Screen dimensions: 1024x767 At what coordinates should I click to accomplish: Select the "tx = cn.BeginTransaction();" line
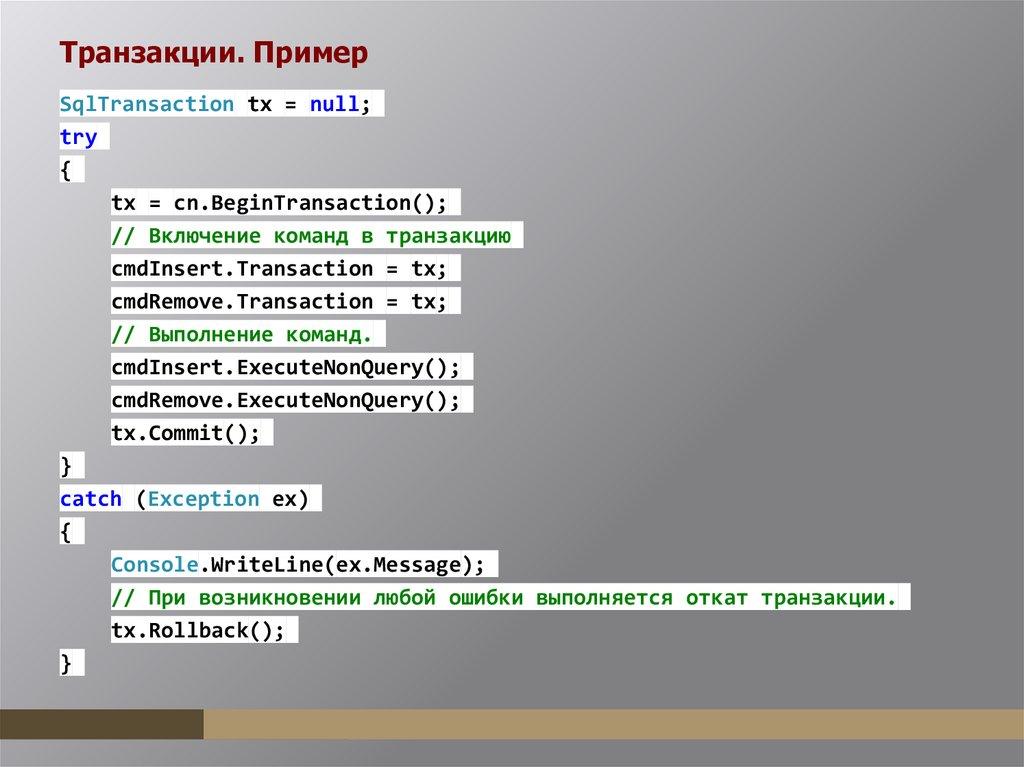point(279,203)
